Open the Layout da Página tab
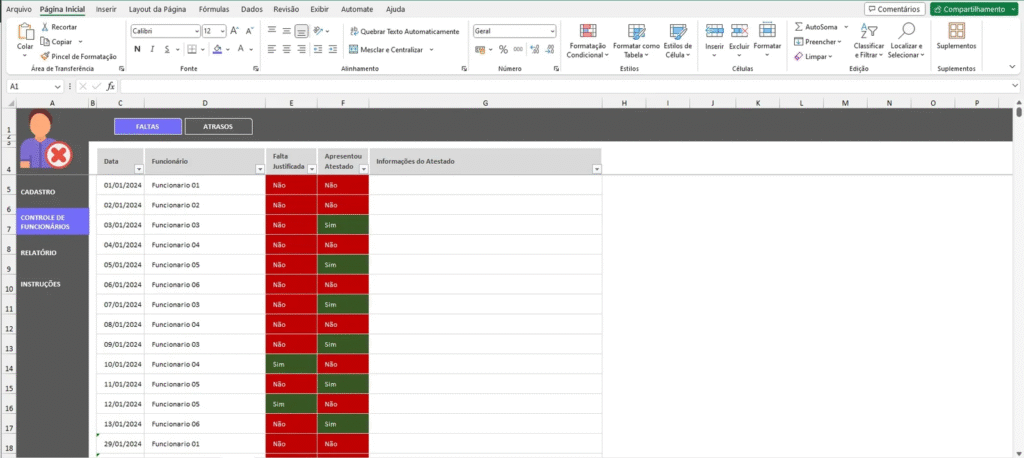Viewport: 1024px width, 458px height. pos(160,9)
